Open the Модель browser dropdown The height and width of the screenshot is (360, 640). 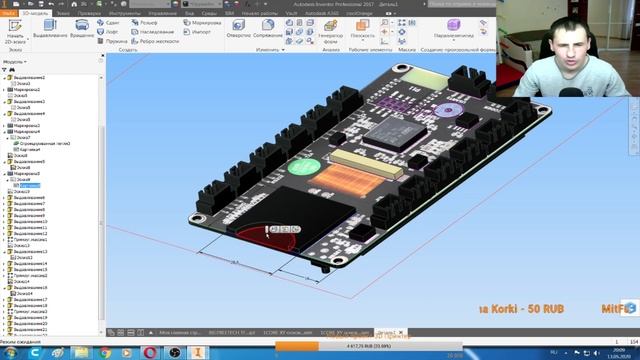(x=15, y=62)
